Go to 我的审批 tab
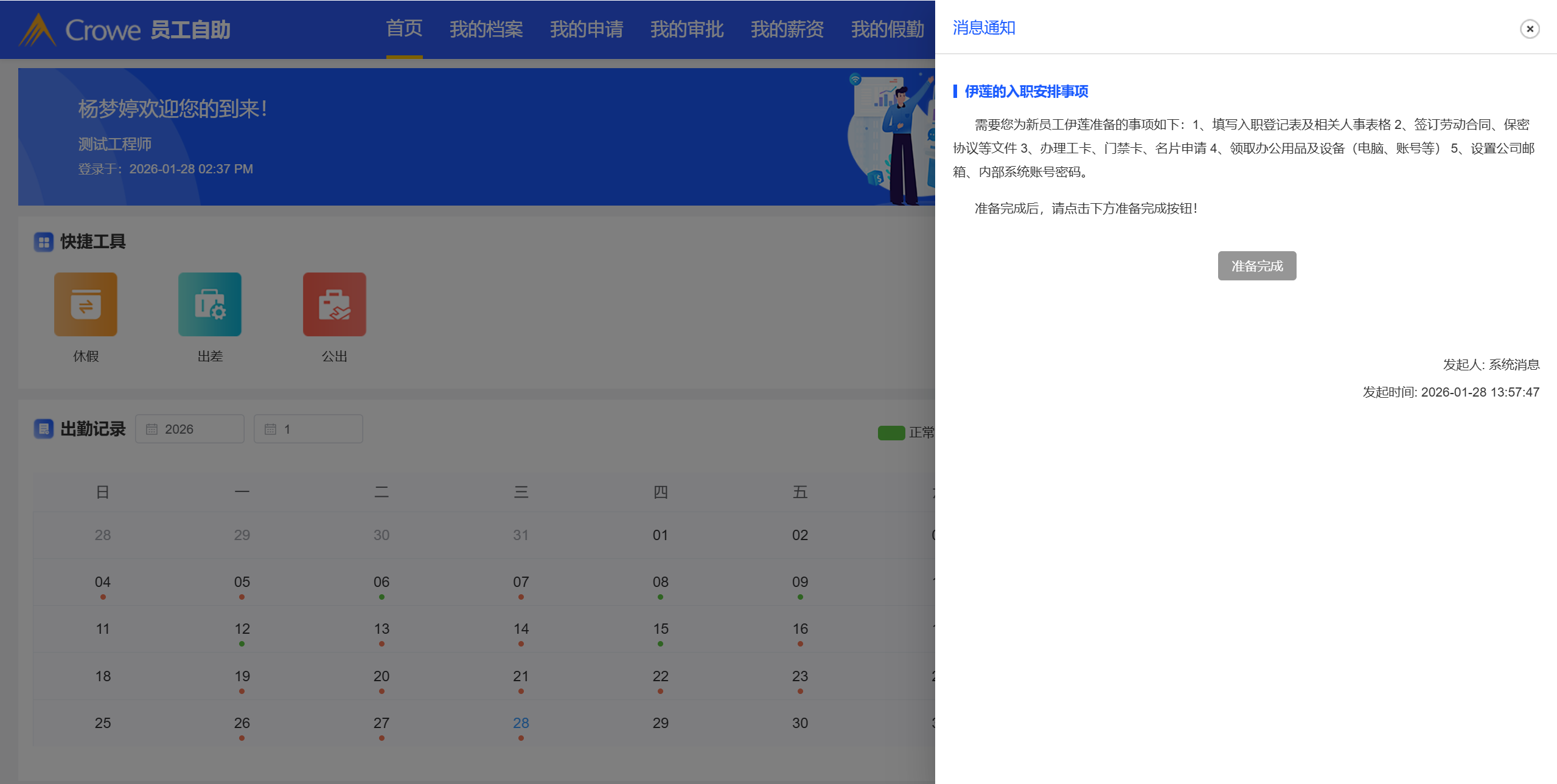The image size is (1557, 784). pyautogui.click(x=686, y=29)
